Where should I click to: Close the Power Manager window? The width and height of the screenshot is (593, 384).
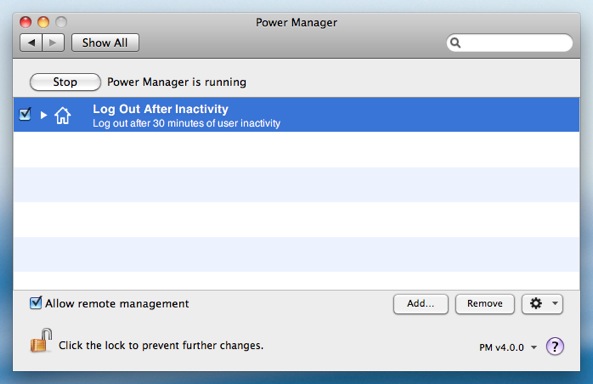25,22
